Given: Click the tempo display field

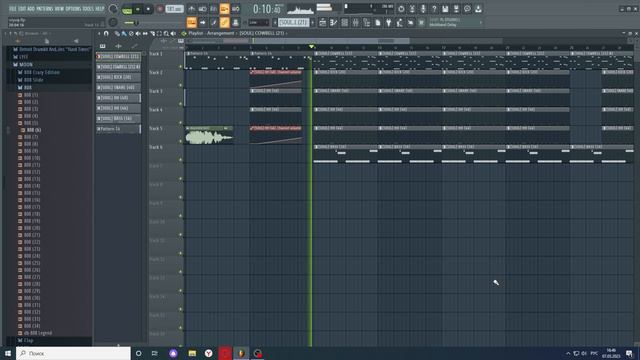Looking at the screenshot, I should 174,9.
